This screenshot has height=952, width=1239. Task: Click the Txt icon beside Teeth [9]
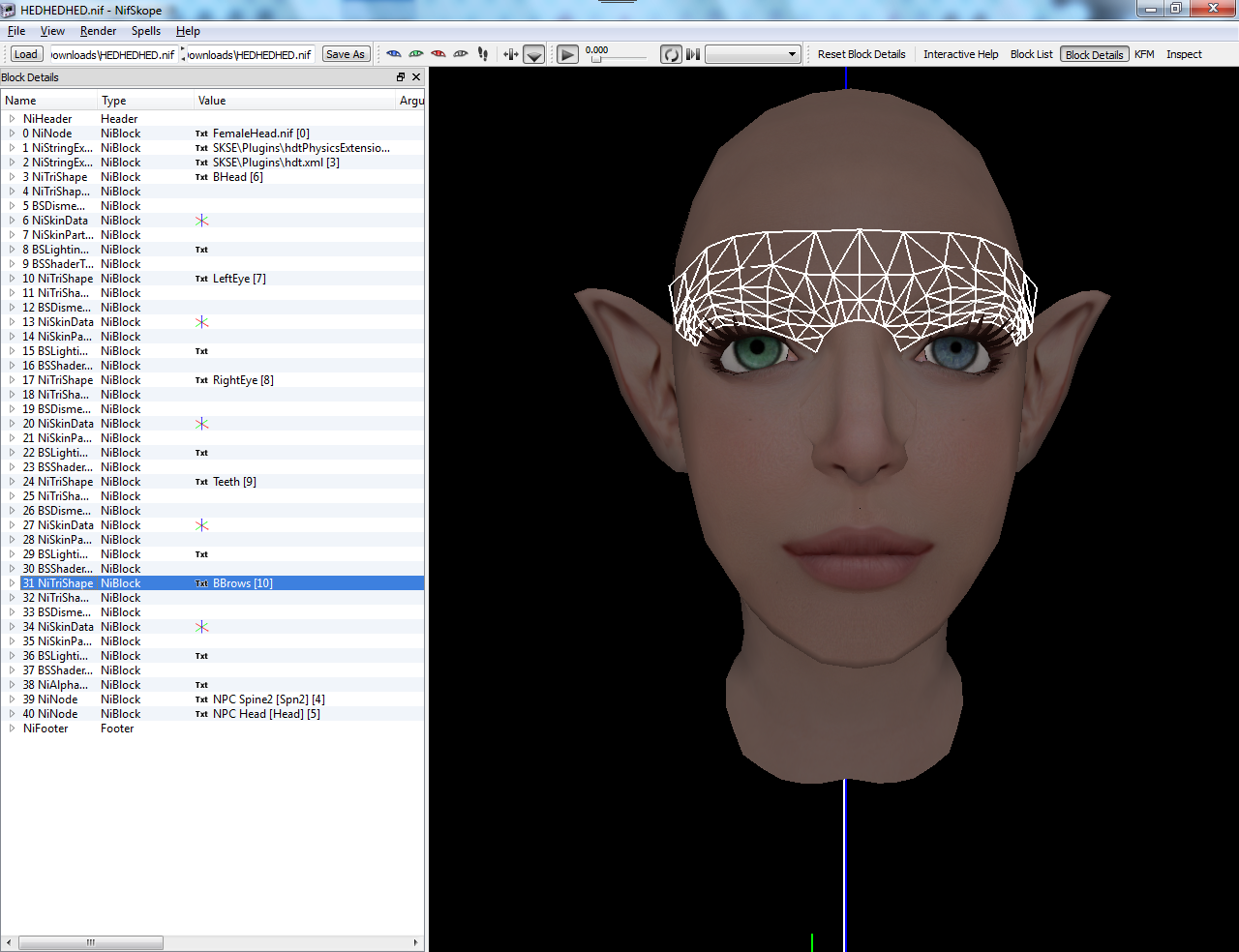[201, 482]
